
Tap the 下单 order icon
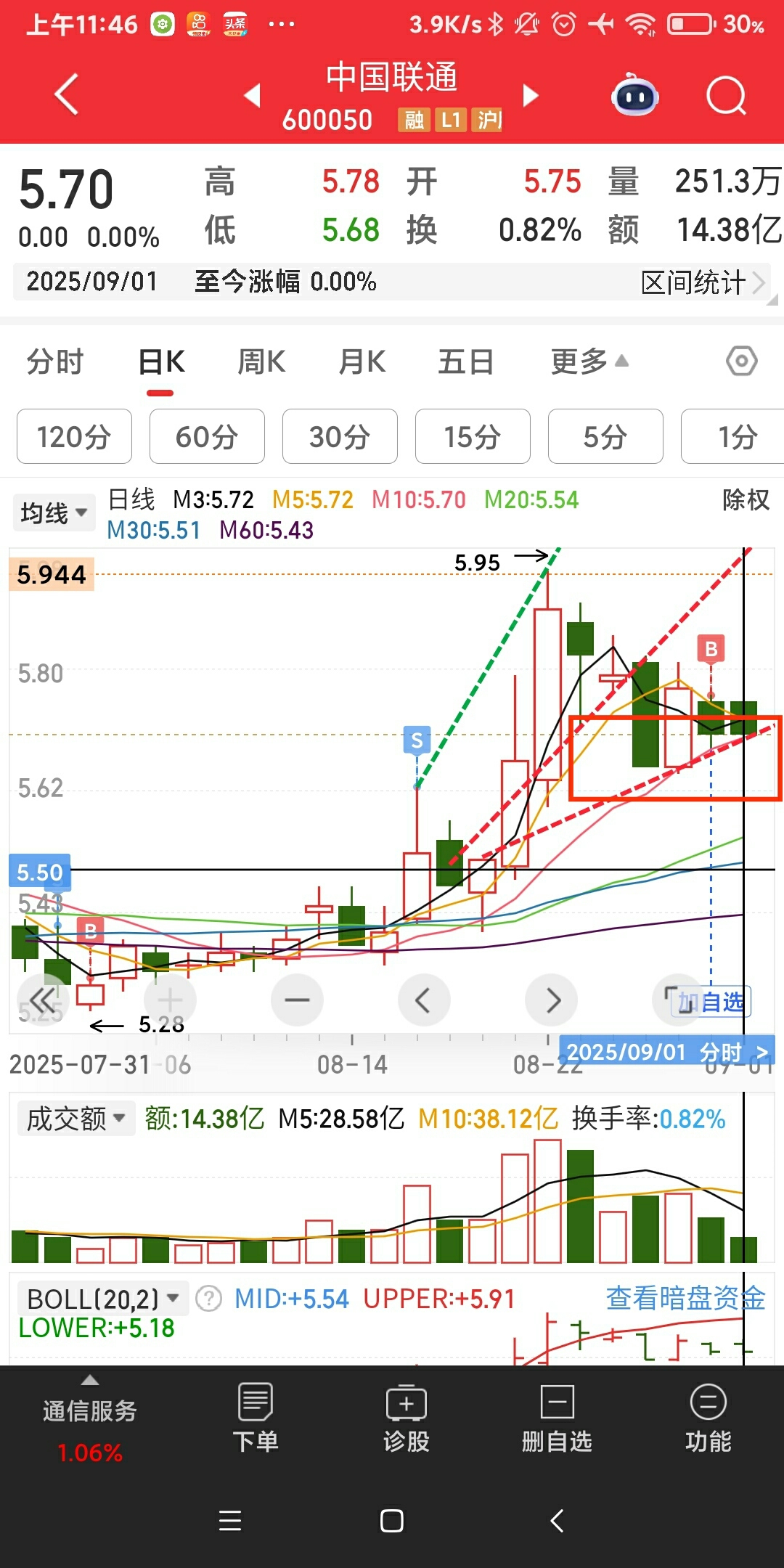[x=256, y=1418]
